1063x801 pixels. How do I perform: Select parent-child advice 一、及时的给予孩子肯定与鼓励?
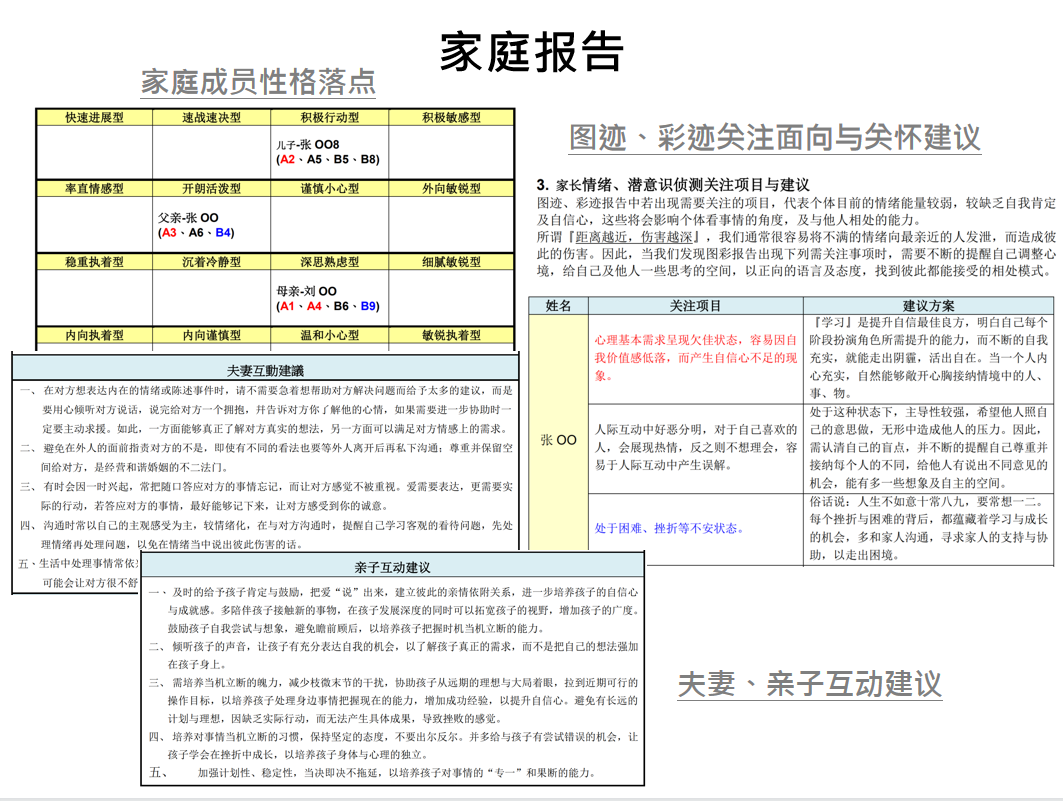(393, 610)
